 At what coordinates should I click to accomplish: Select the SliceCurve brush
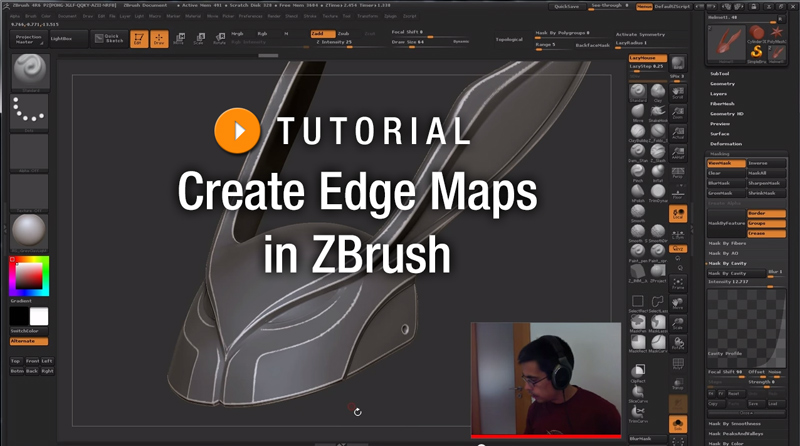(x=638, y=393)
